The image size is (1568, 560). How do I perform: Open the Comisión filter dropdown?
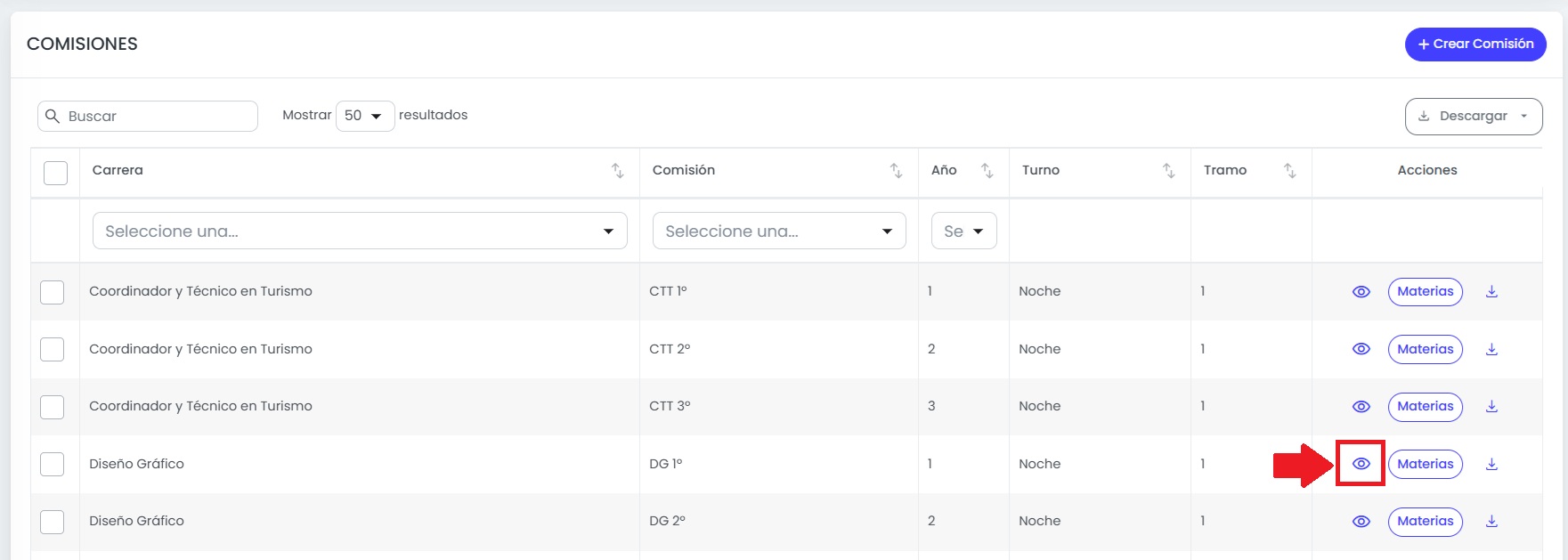click(x=779, y=231)
